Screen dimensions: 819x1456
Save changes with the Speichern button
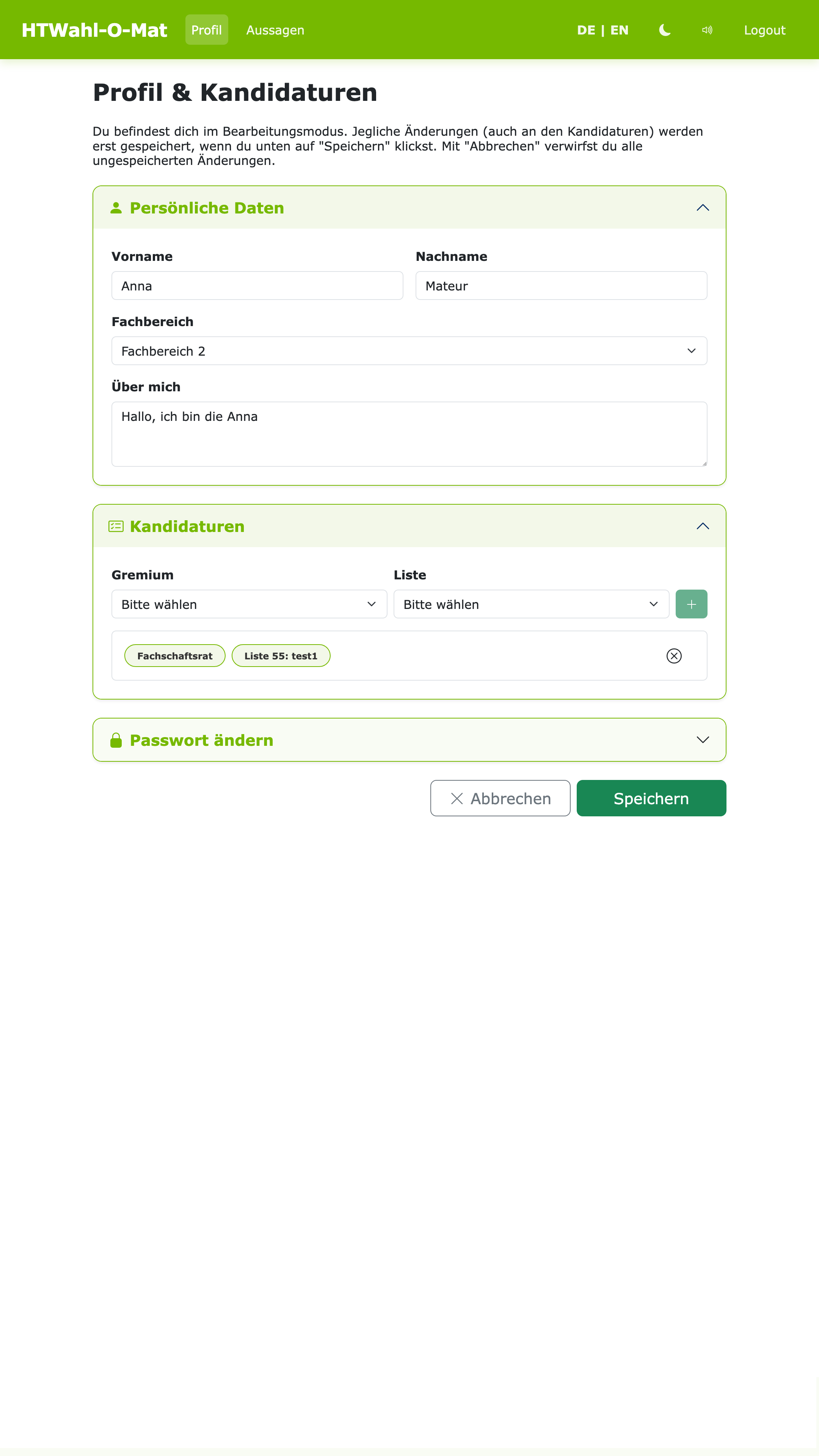pyautogui.click(x=651, y=798)
